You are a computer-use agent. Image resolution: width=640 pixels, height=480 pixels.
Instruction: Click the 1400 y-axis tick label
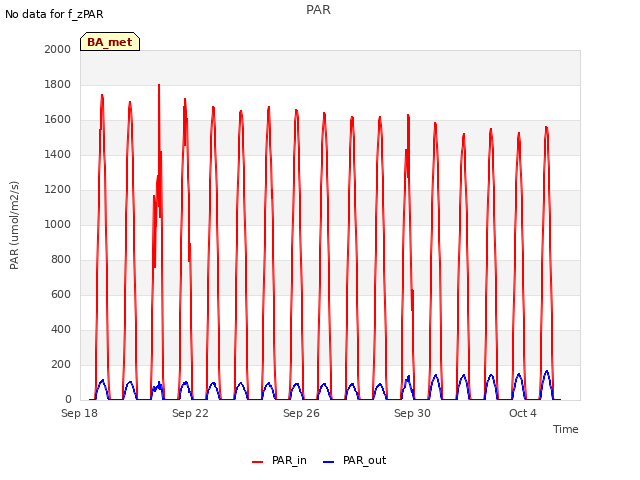click(x=58, y=154)
